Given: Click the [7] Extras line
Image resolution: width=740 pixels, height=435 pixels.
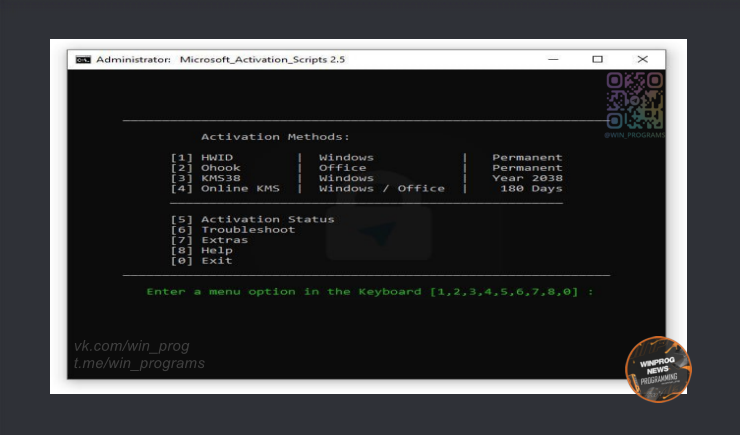Looking at the screenshot, I should [210, 240].
